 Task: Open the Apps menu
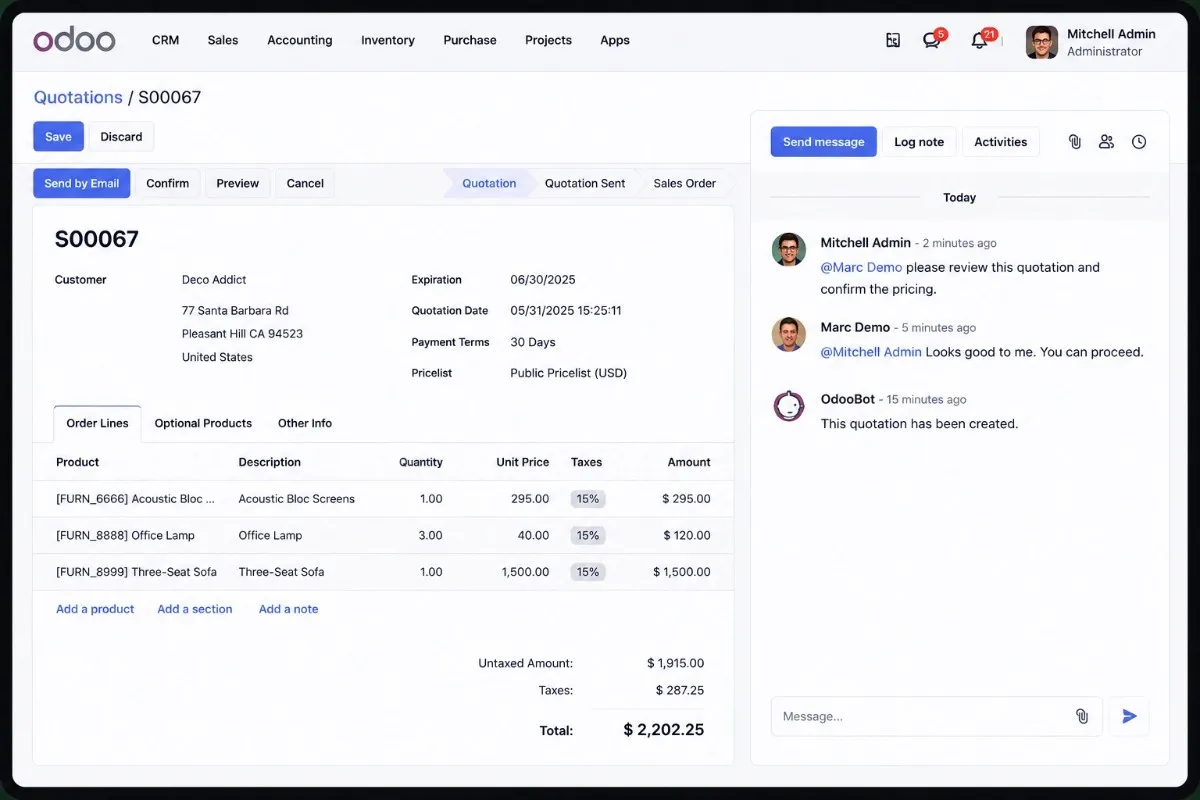(x=615, y=40)
